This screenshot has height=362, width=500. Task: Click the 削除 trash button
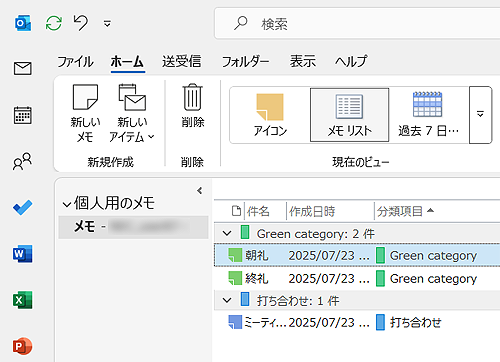tap(193, 106)
